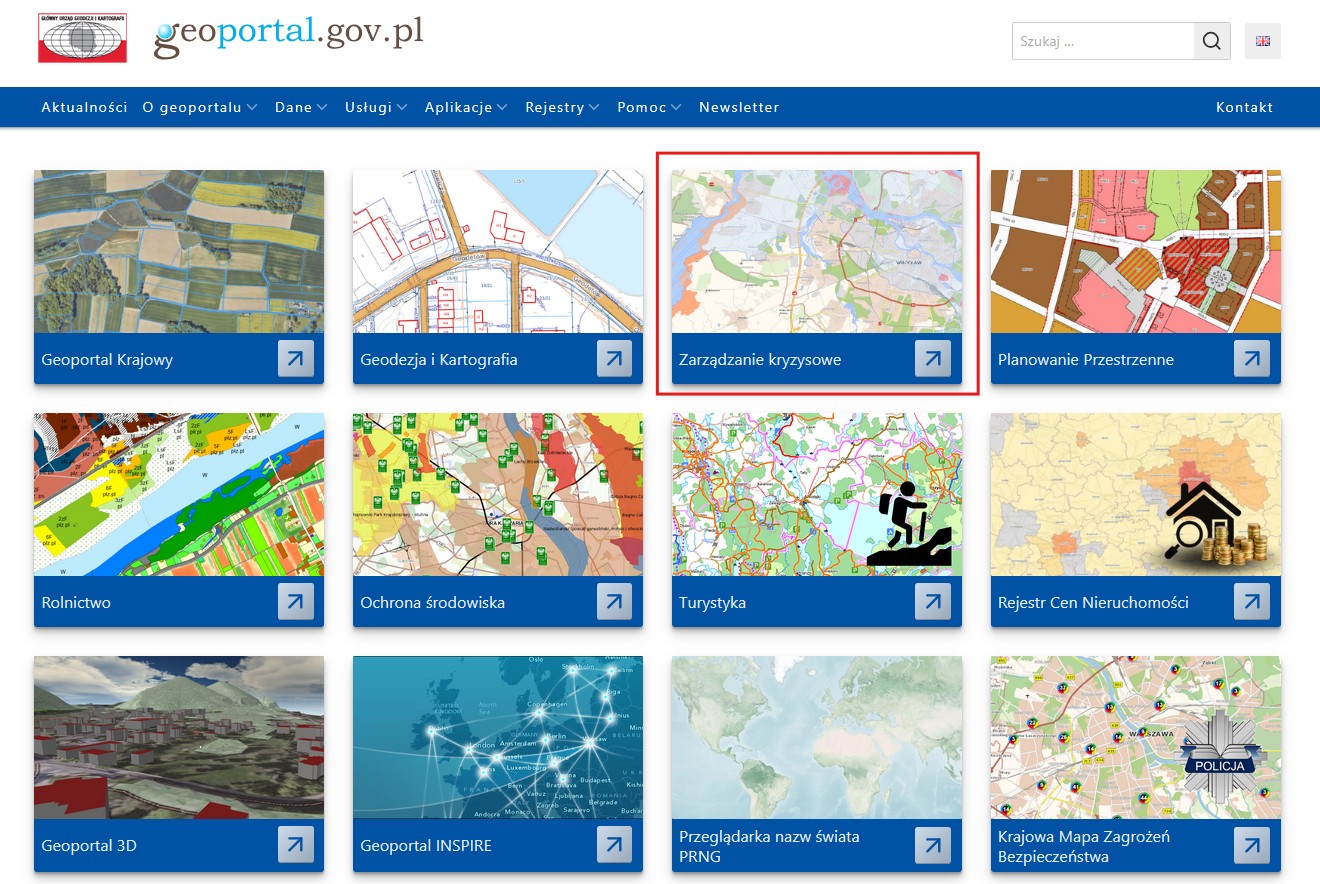
Task: Click the search magnifier icon
Action: pos(1211,41)
